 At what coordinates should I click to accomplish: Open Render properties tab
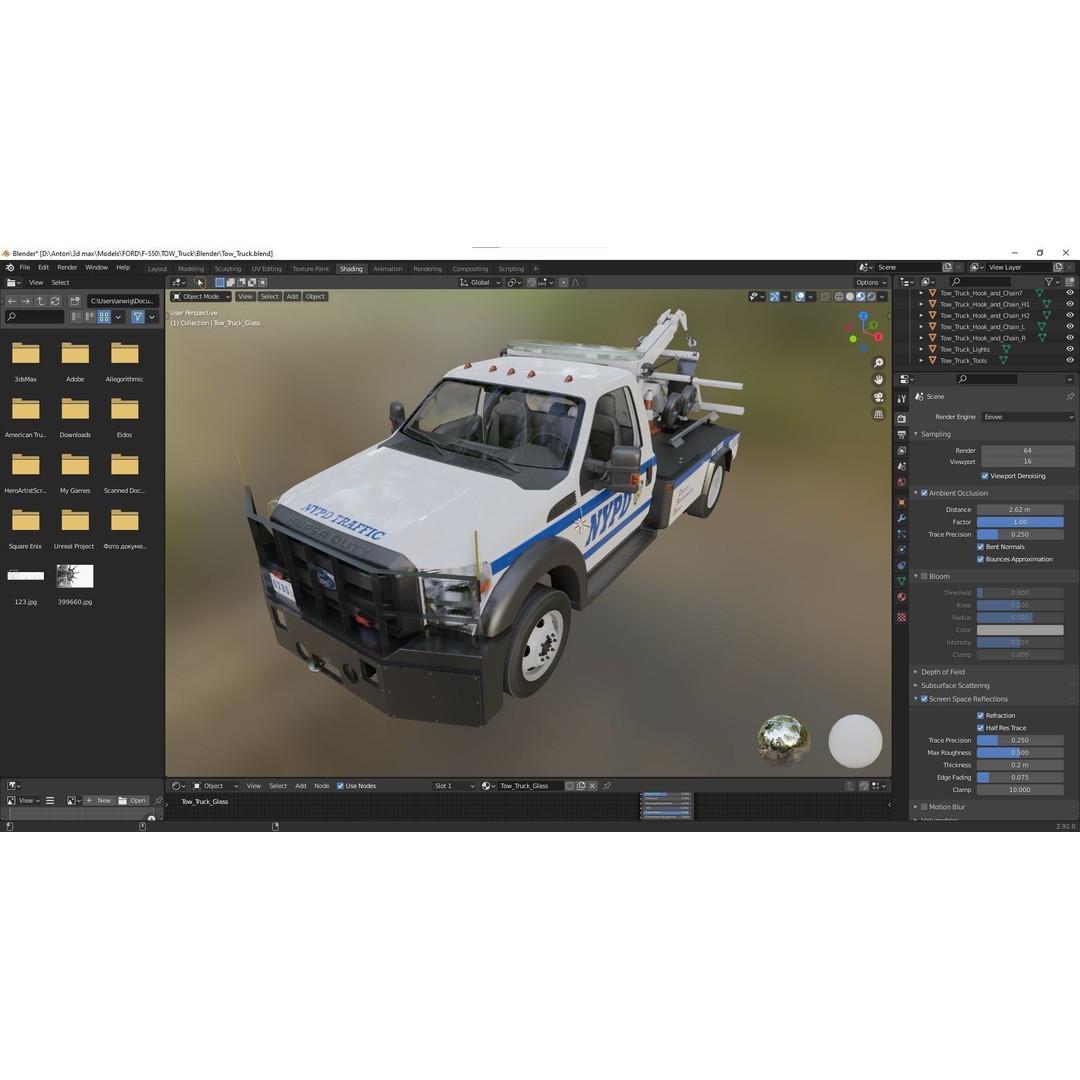(902, 419)
